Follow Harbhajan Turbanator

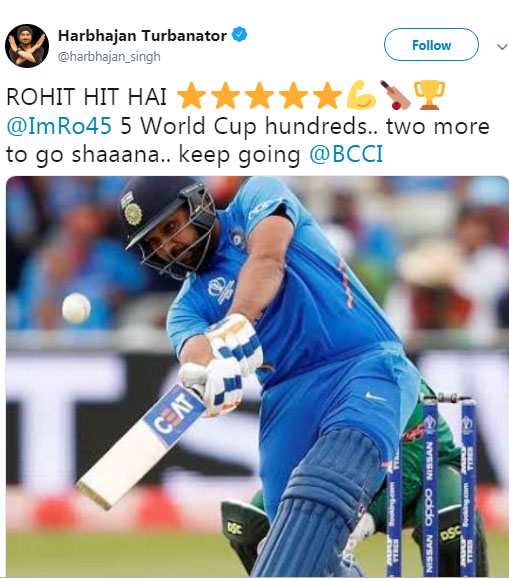[431, 45]
